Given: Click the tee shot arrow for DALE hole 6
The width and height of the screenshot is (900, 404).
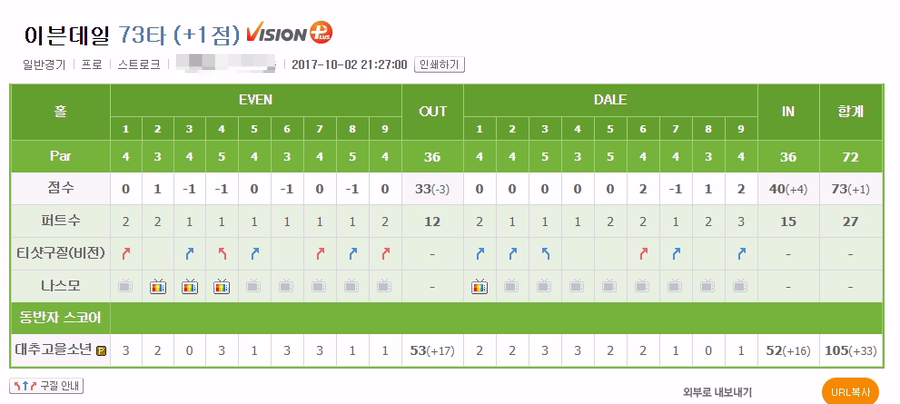Looking at the screenshot, I should (643, 253).
